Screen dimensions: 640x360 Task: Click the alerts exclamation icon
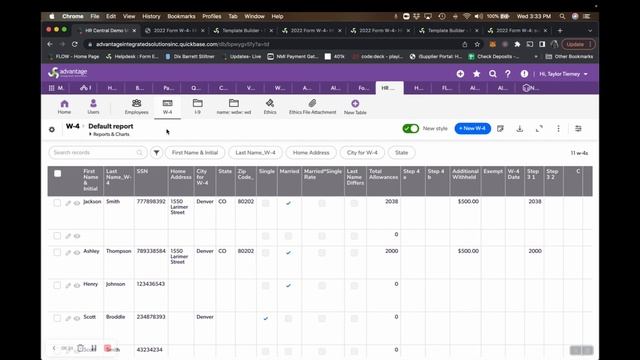(x=524, y=74)
